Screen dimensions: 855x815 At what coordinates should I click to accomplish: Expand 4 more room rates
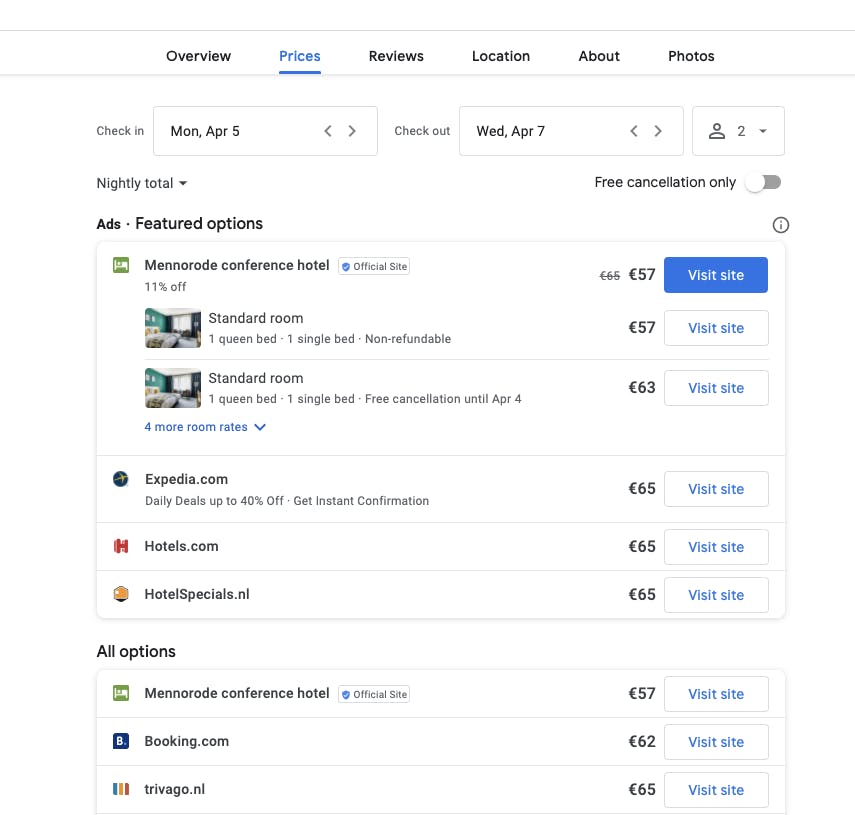(205, 427)
